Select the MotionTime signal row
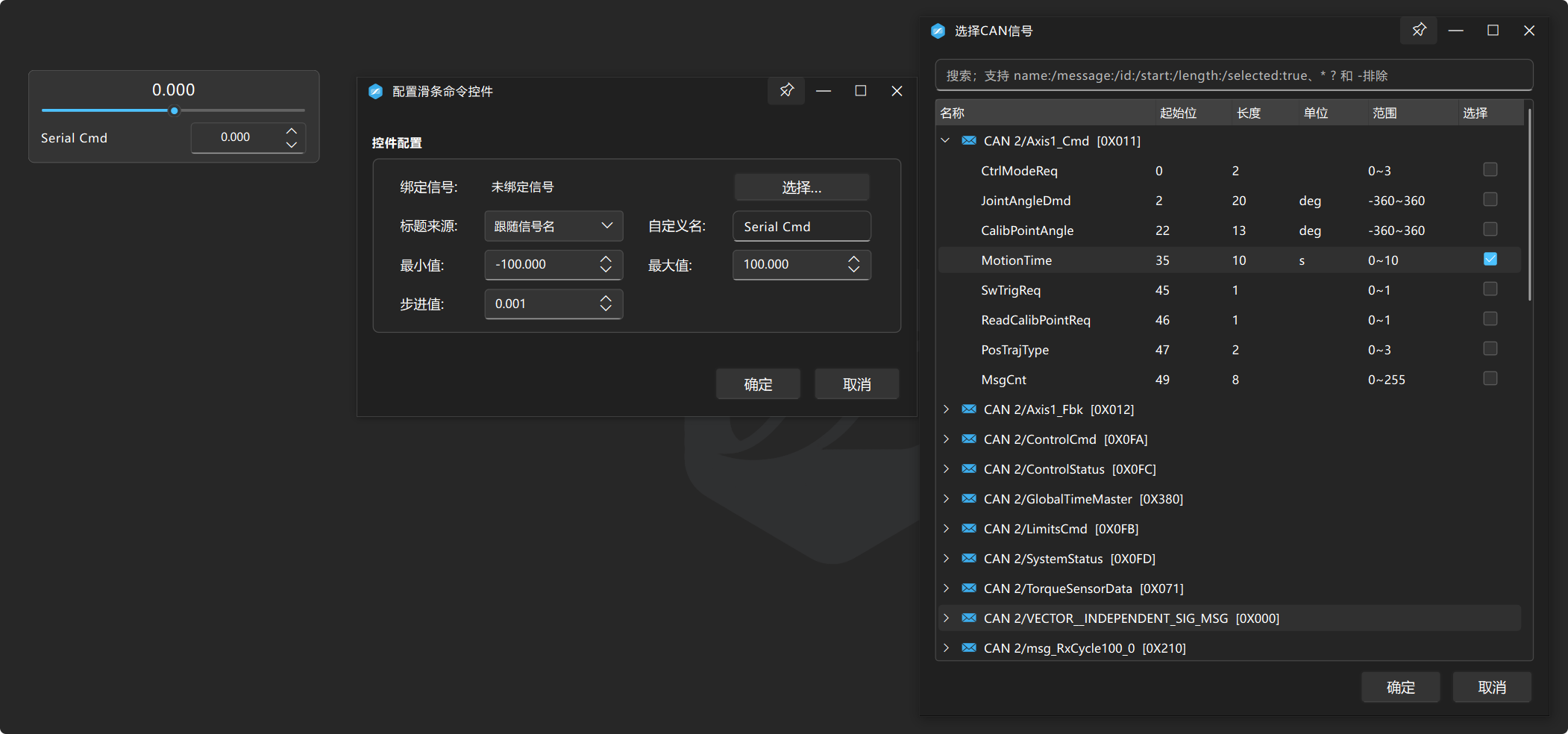The width and height of the screenshot is (1568, 734). (1229, 260)
